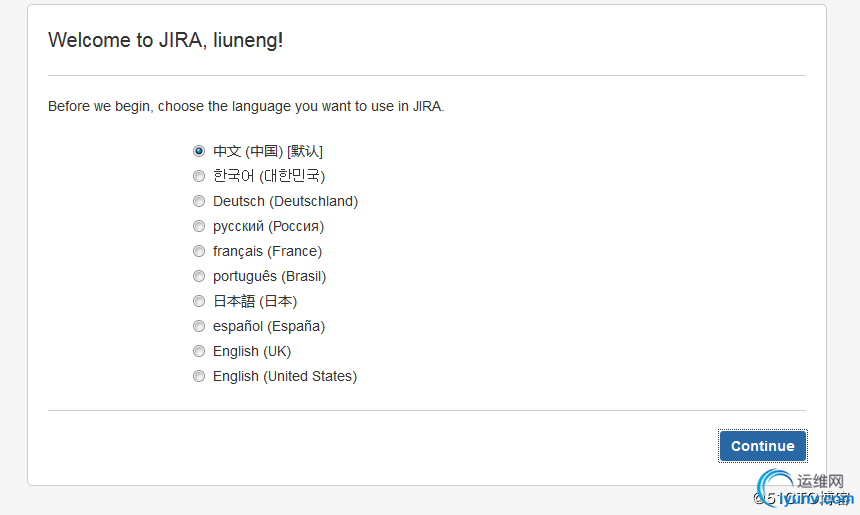Select the English (UK) radio button
This screenshot has height=515, width=860.
coord(199,351)
